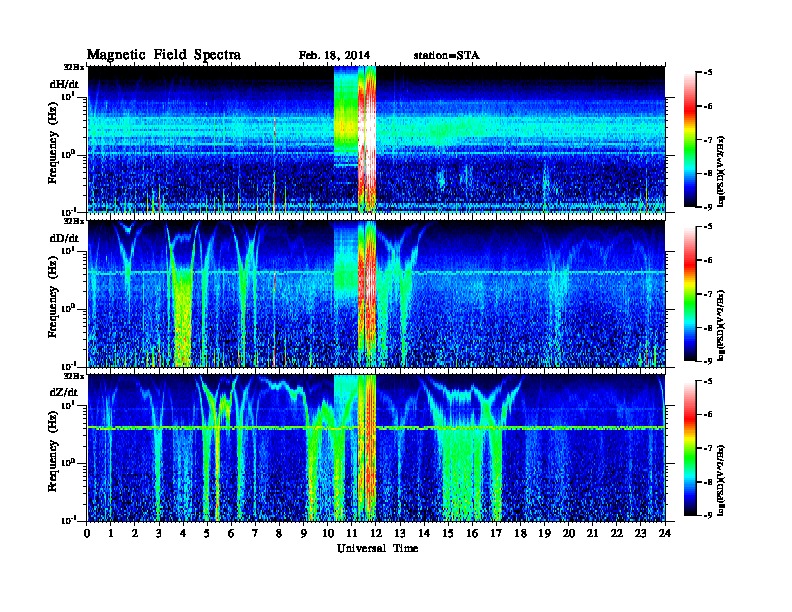Select the dH/dt panel label
The height and width of the screenshot is (612, 792).
coord(64,84)
